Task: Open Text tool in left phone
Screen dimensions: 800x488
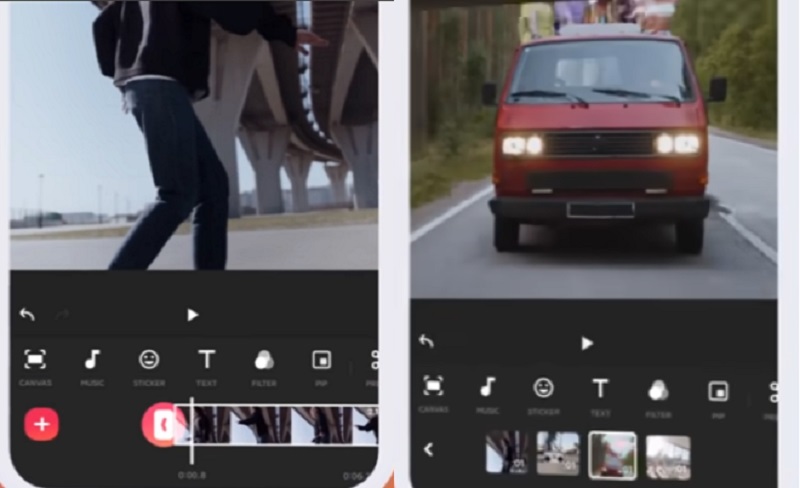Action: click(207, 367)
